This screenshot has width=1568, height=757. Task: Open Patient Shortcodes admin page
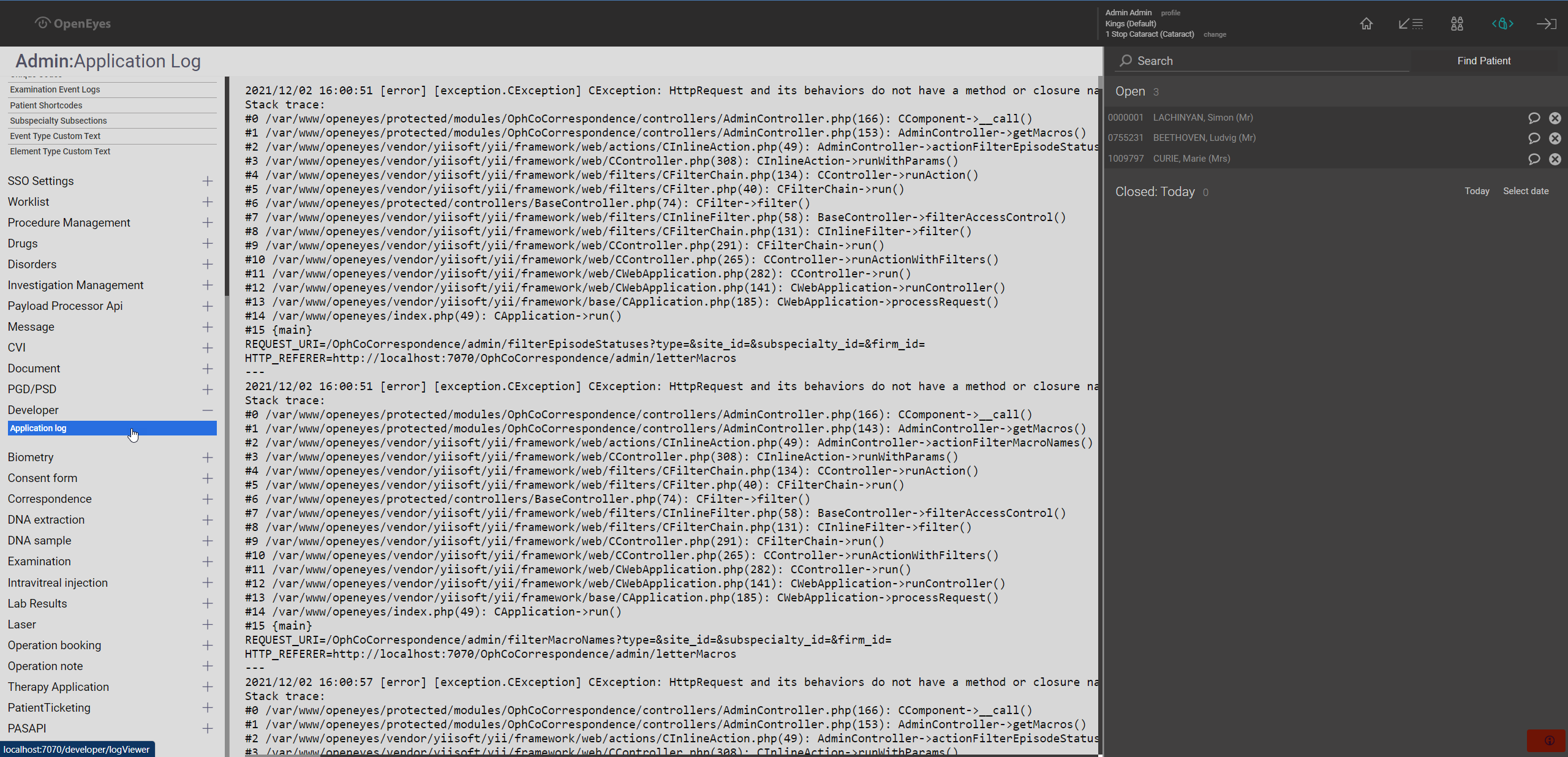(x=46, y=105)
